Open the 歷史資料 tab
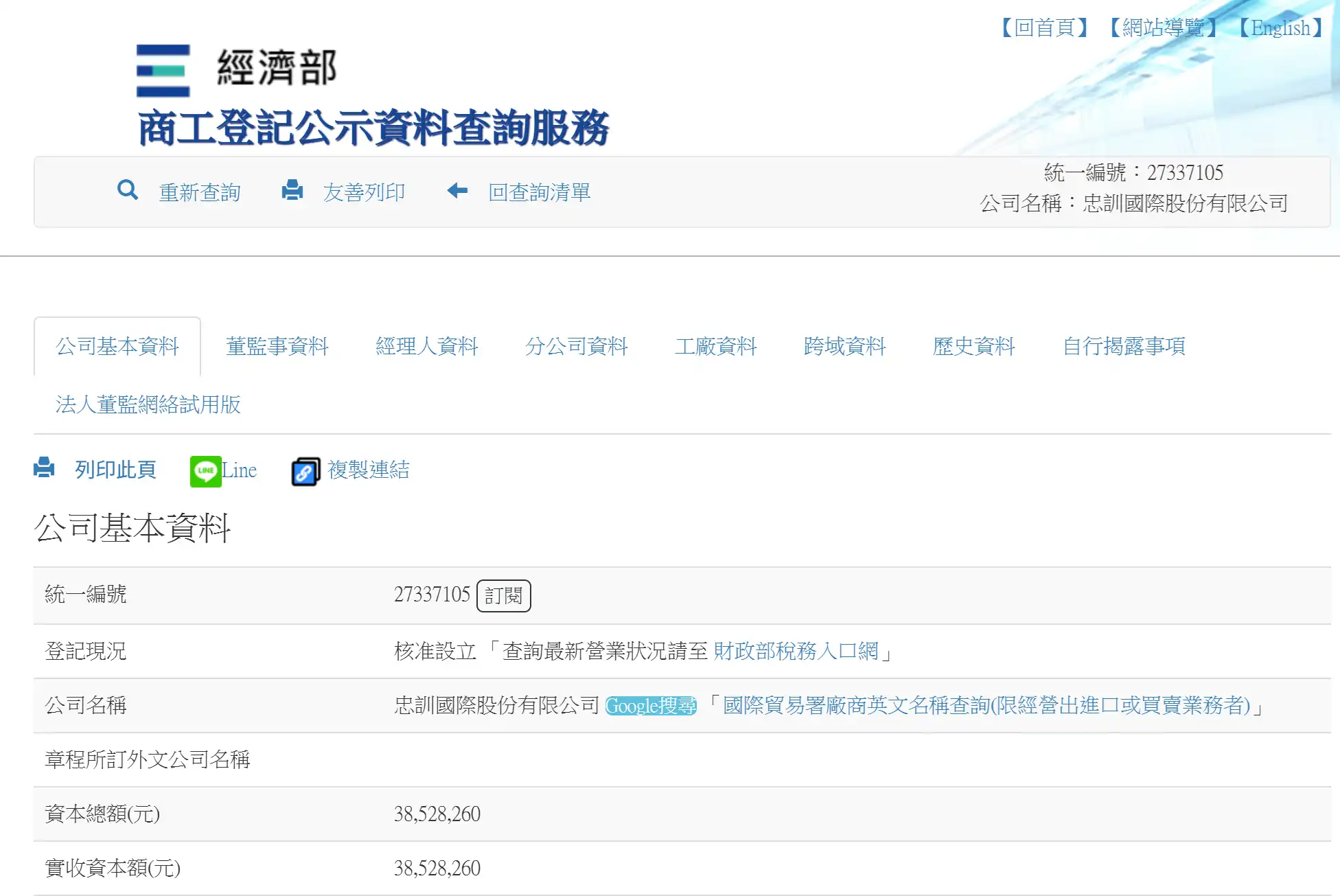This screenshot has width=1340, height=896. click(973, 346)
